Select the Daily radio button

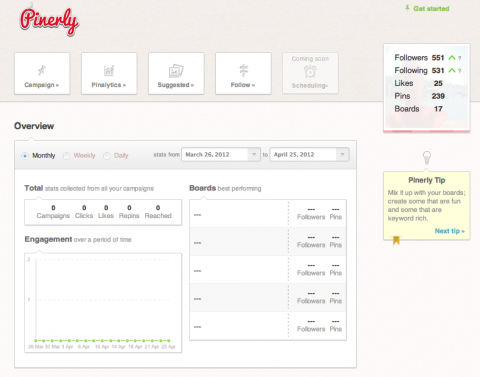pyautogui.click(x=107, y=156)
